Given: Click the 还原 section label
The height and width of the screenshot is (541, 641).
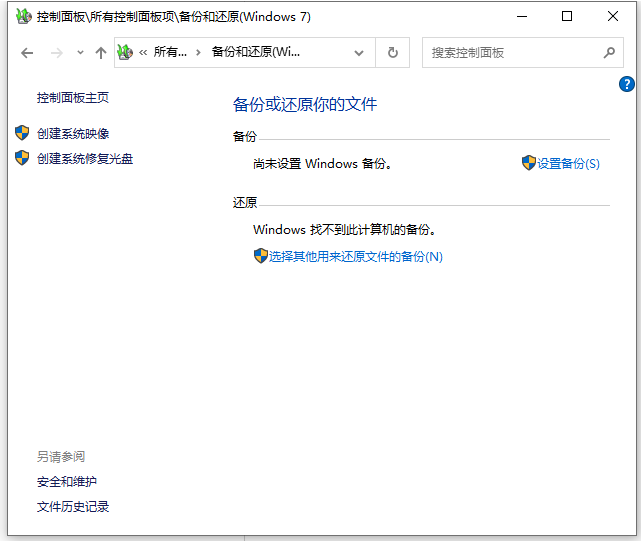Looking at the screenshot, I should (x=245, y=202).
